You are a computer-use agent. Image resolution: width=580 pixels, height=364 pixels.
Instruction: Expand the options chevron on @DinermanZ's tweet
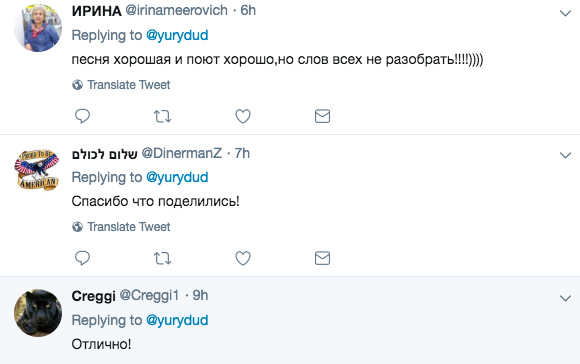(x=565, y=155)
